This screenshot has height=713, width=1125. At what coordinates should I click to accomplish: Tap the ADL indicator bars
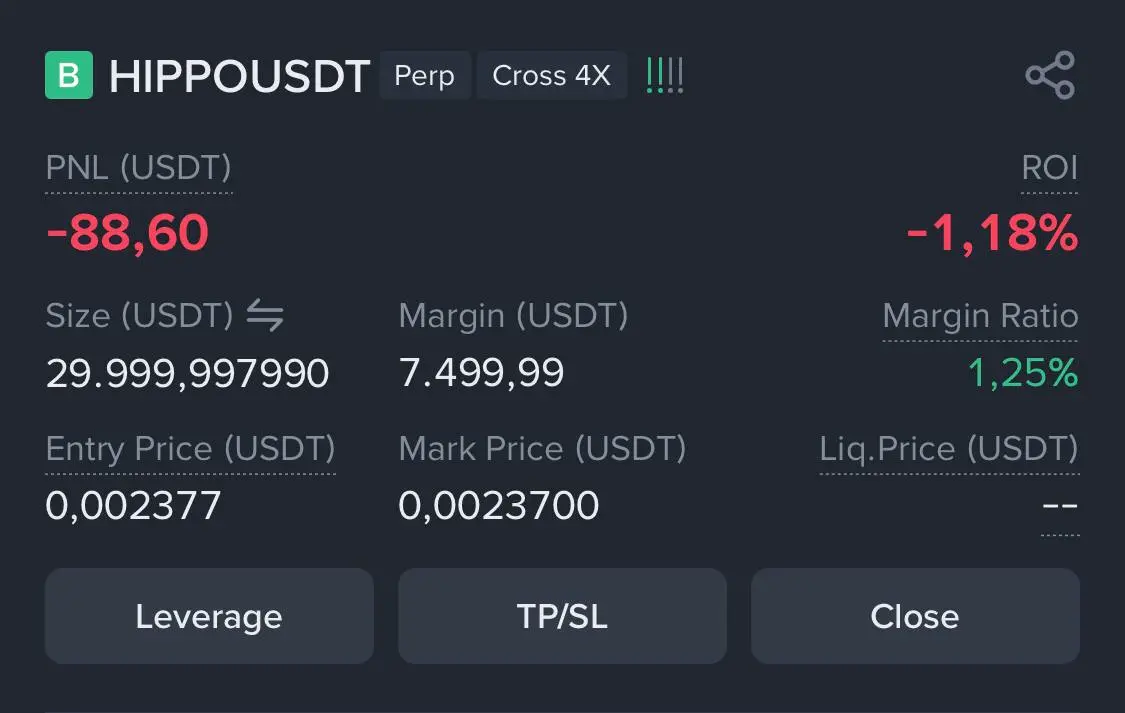tap(664, 75)
